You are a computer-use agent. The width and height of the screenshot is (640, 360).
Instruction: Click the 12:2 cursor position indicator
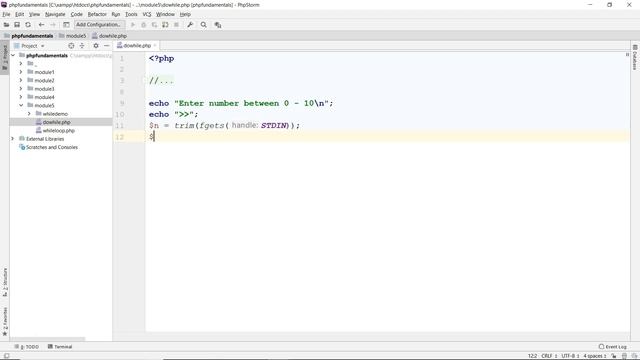(532, 356)
